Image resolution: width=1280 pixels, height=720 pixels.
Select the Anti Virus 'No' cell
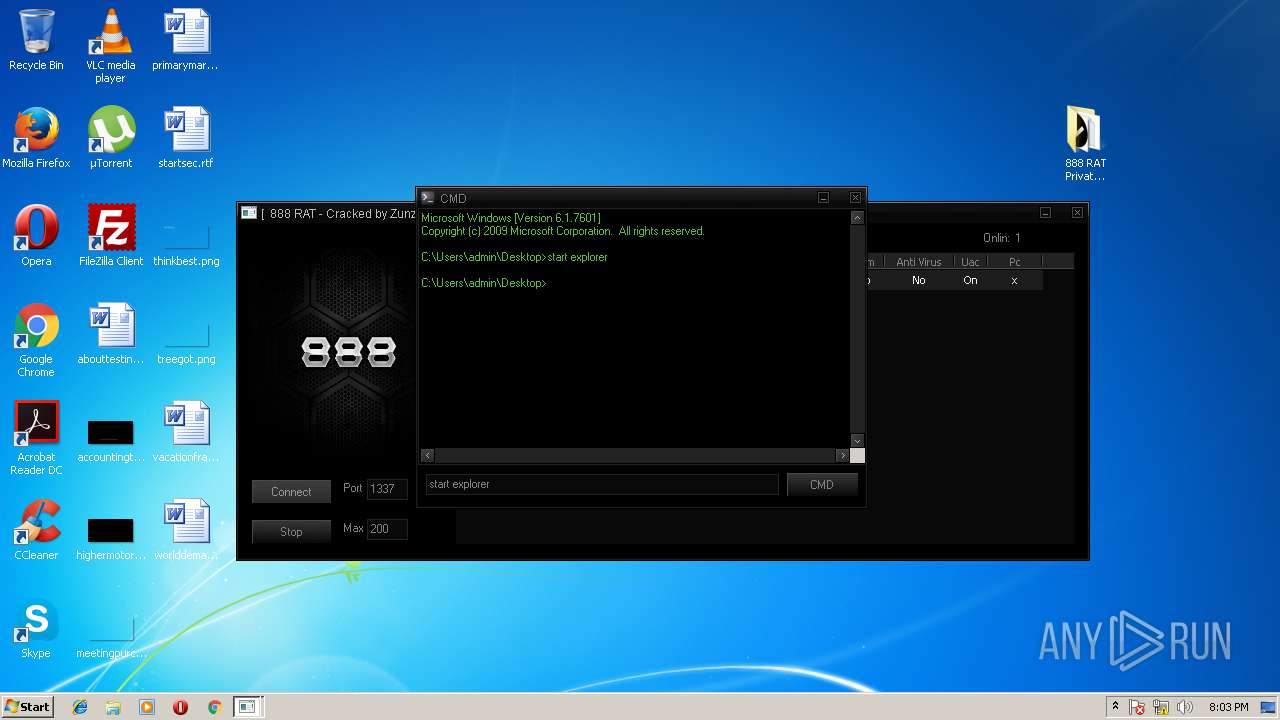pyautogui.click(x=918, y=281)
